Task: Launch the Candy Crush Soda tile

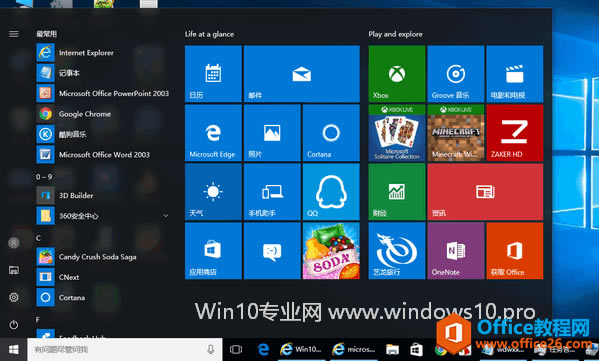Action: tap(331, 251)
